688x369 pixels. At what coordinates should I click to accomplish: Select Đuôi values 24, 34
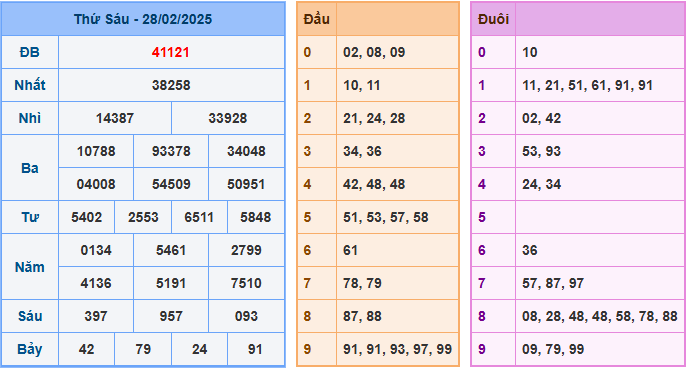tap(541, 184)
